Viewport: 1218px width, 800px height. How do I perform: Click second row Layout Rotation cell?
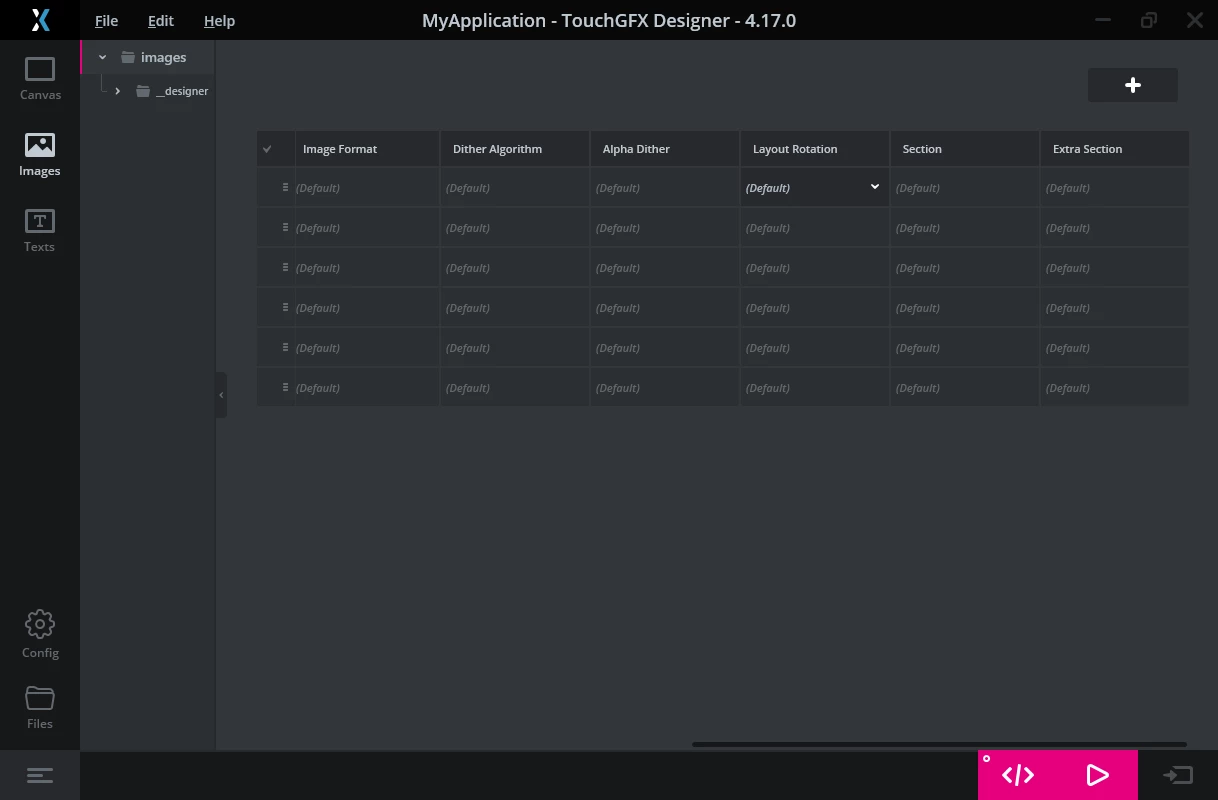815,228
